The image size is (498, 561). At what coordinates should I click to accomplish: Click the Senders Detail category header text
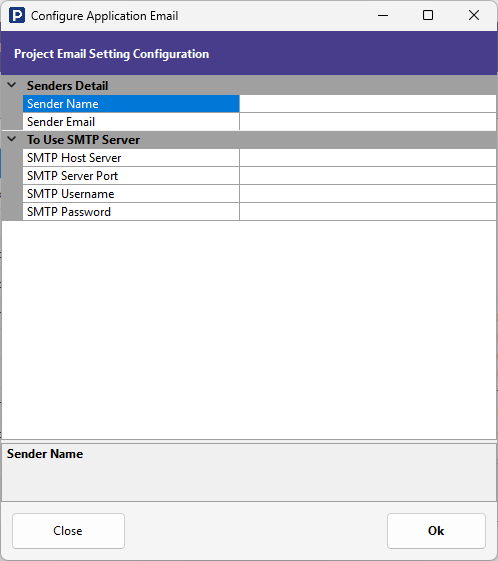67,86
